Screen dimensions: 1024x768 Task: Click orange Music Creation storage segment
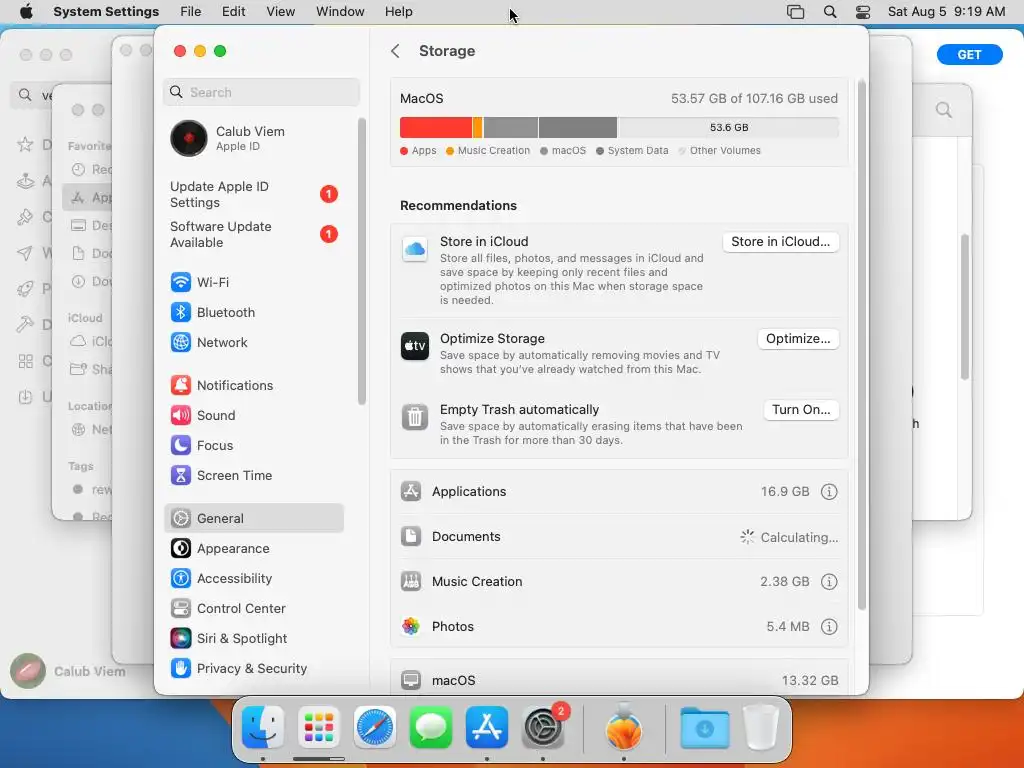477,128
